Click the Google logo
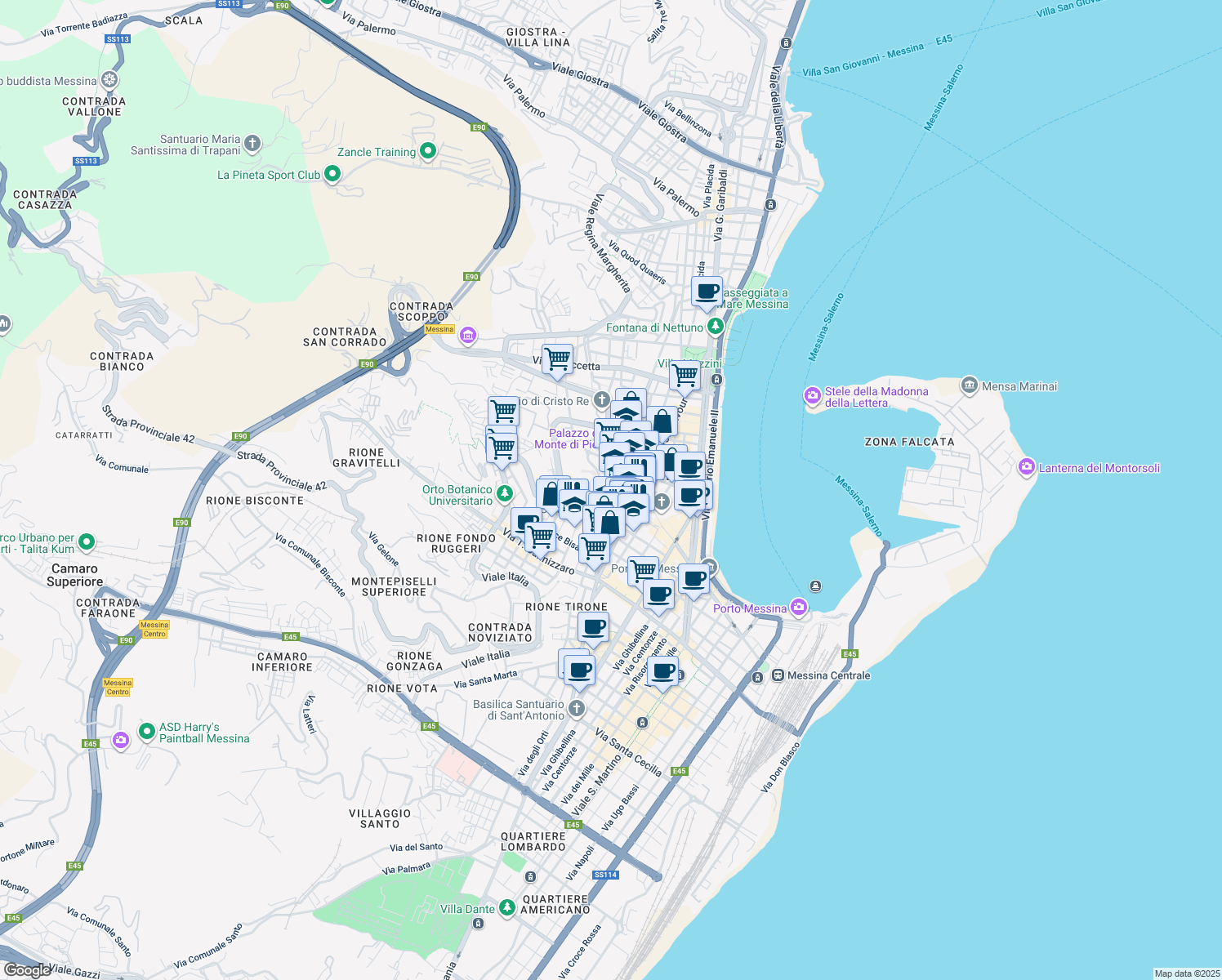 28,970
